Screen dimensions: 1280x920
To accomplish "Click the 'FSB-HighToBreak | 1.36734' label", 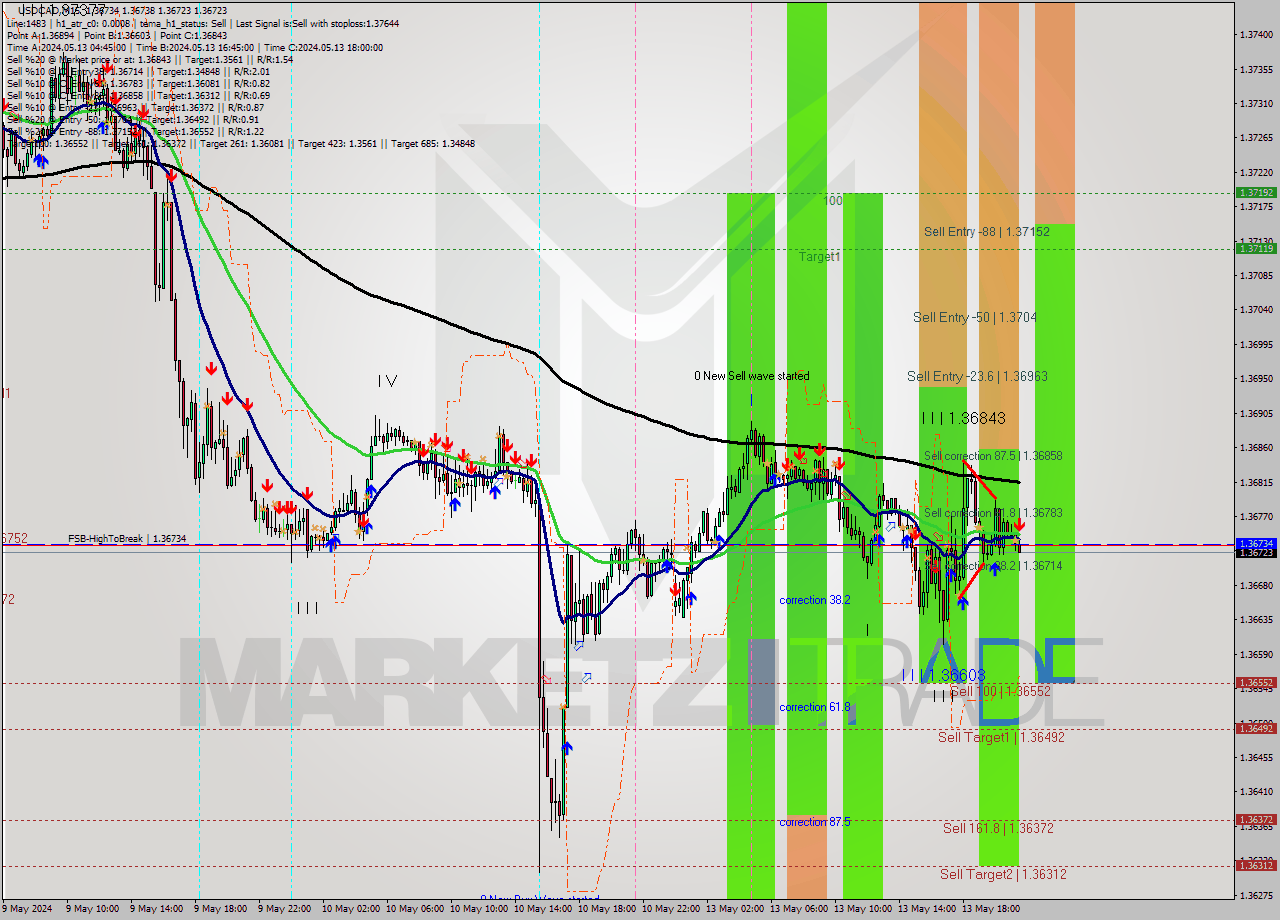I will pos(127,538).
